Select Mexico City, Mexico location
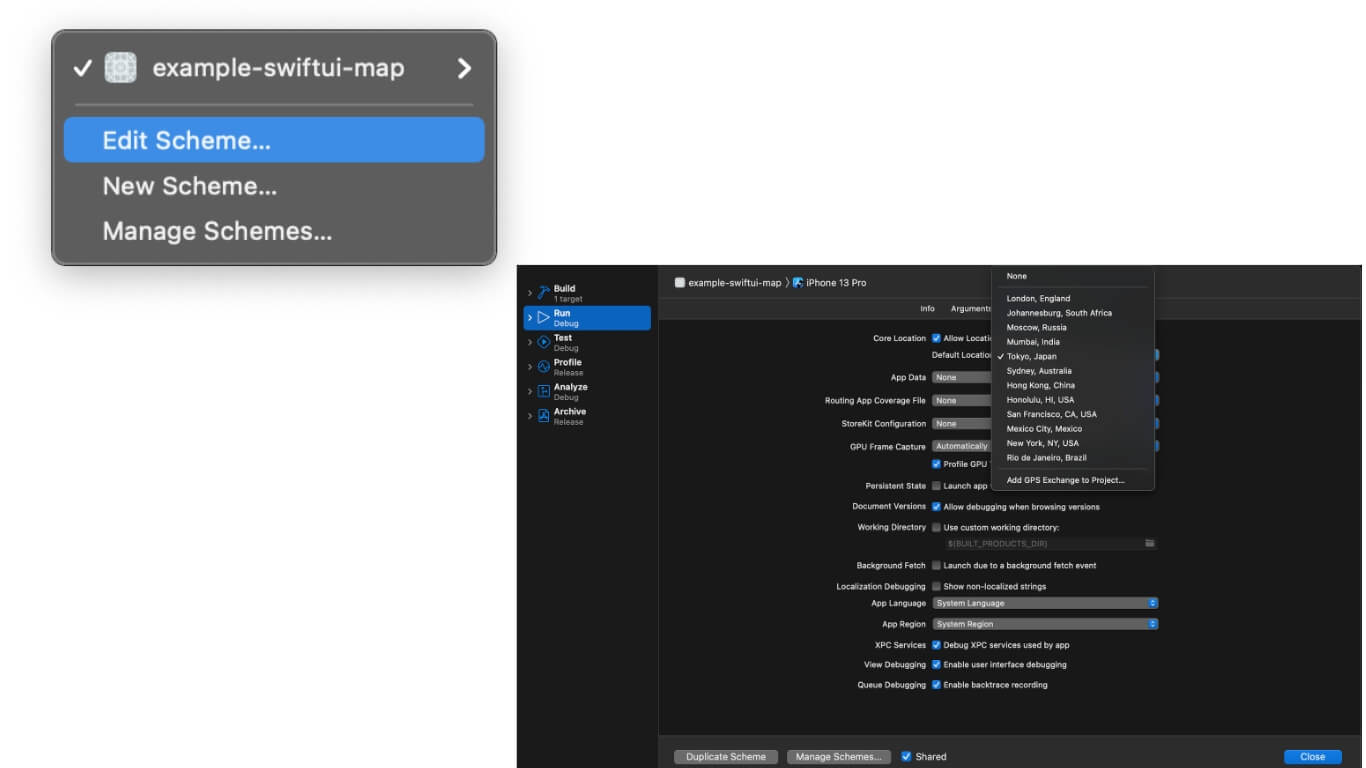1366x768 pixels. [1072, 429]
